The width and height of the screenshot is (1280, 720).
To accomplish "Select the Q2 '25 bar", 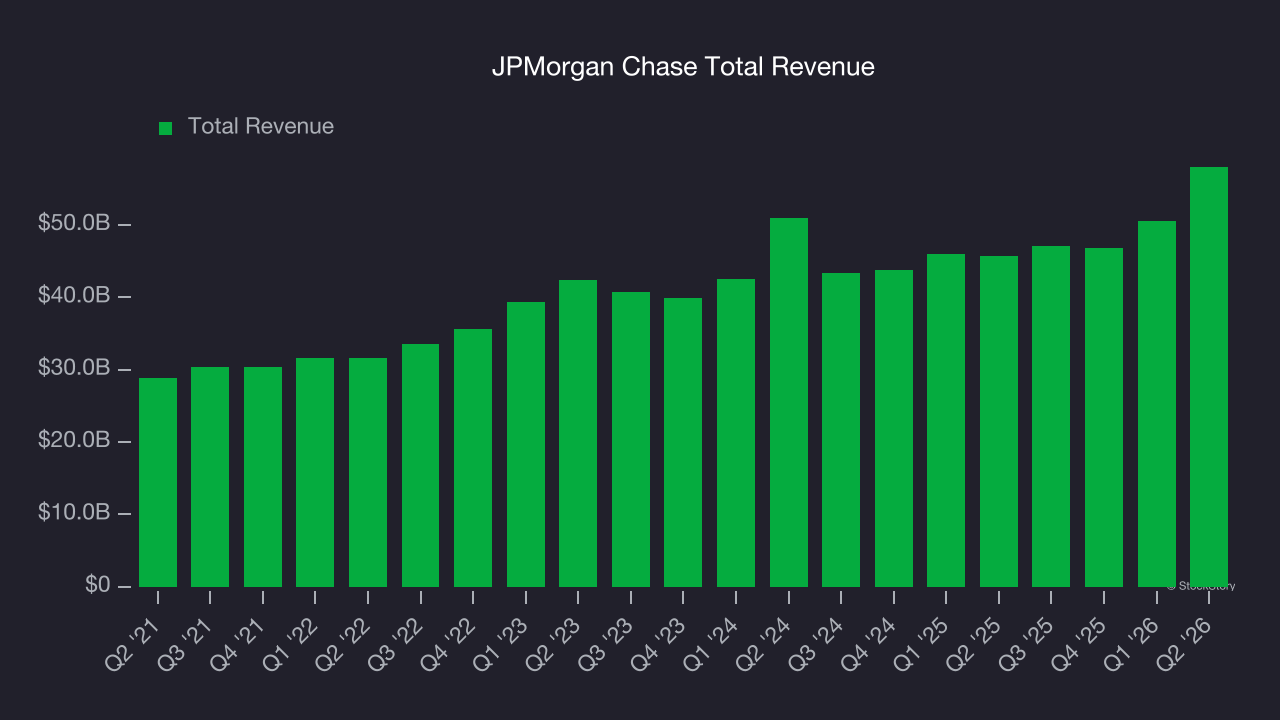I will [x=999, y=421].
